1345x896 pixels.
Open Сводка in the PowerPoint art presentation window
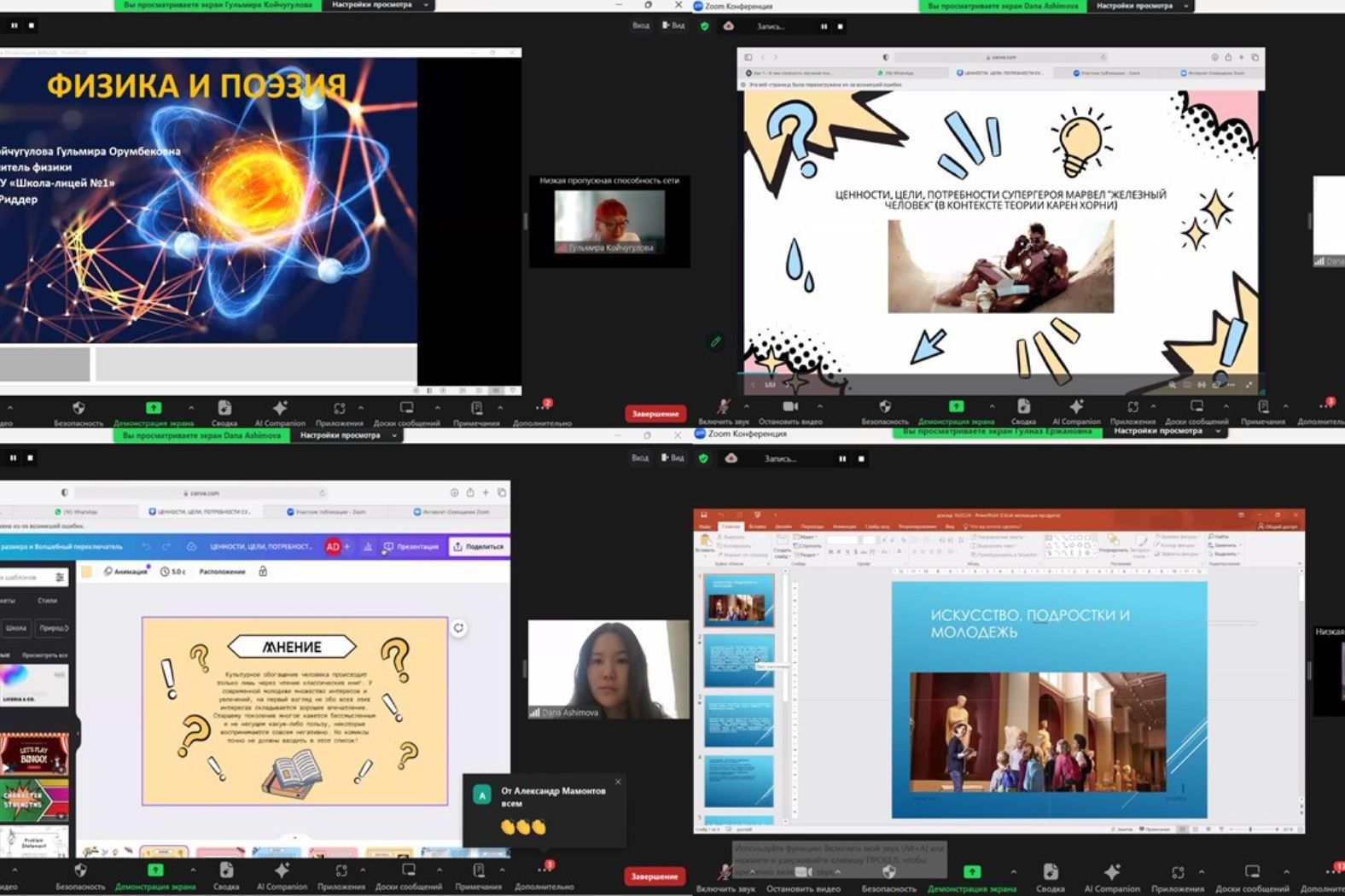[x=1050, y=874]
